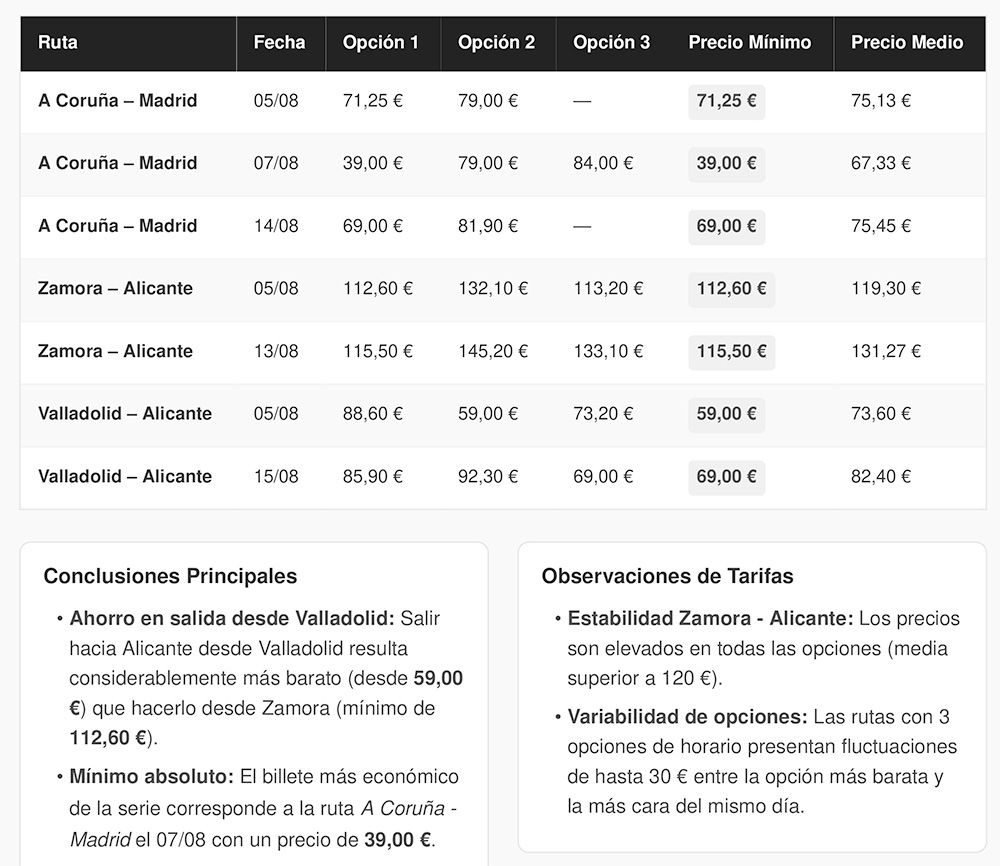Click the 115,50 € minimum price badge
Viewport: 1000px width, 866px height.
732,352
